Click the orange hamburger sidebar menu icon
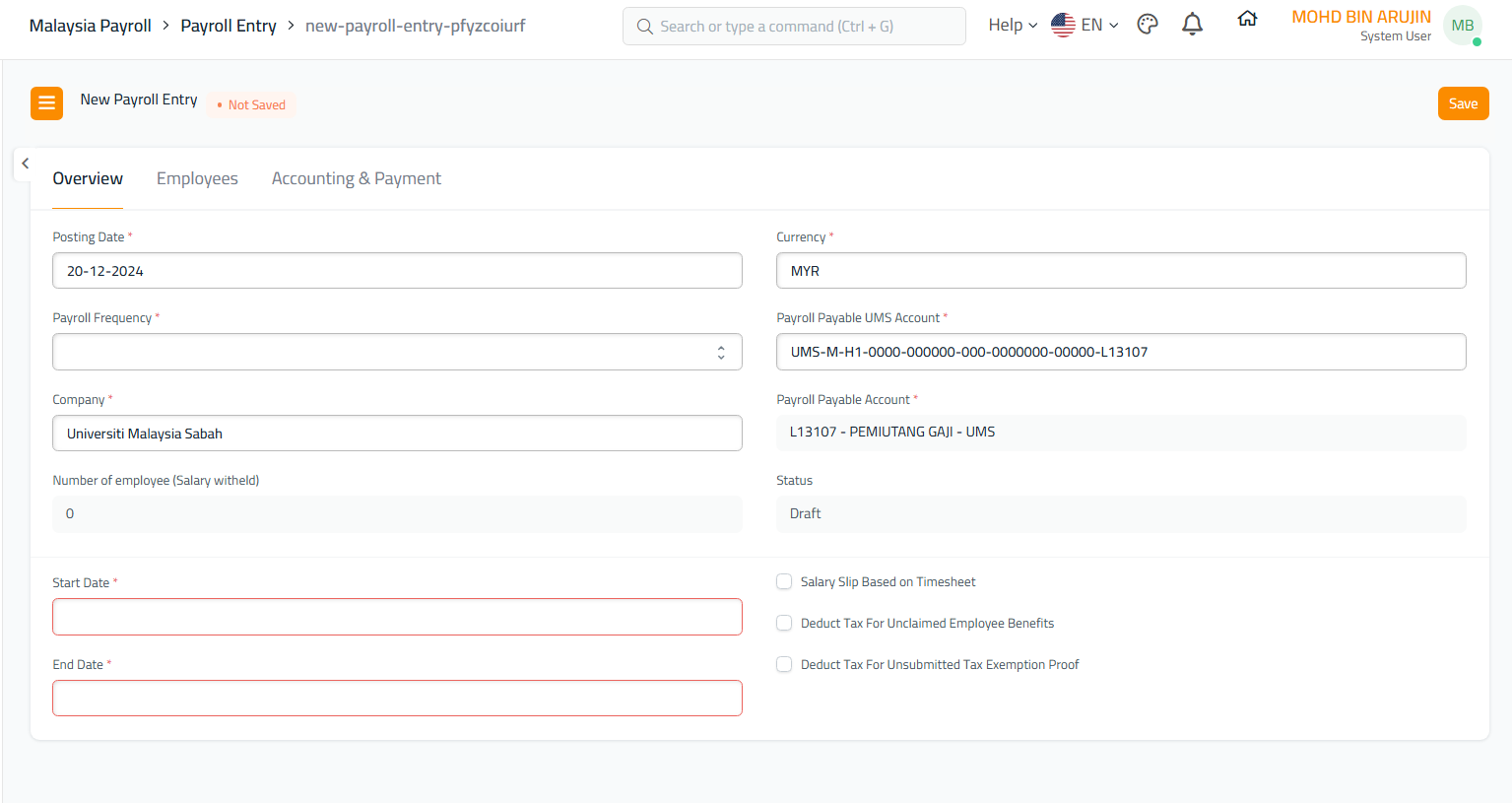Screen dimensions: 1512x803 [46, 103]
